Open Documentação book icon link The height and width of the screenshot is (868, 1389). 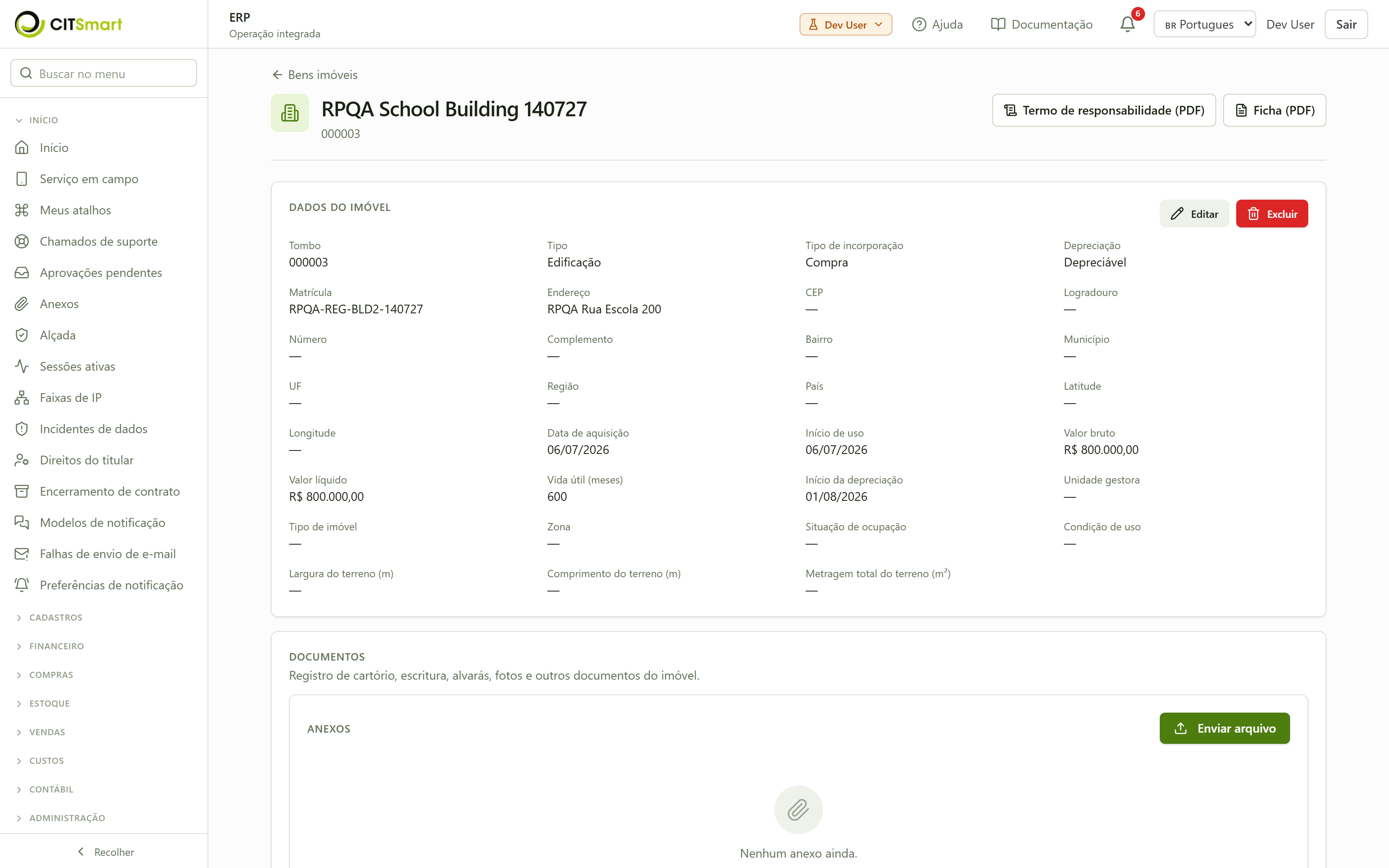coord(998,24)
